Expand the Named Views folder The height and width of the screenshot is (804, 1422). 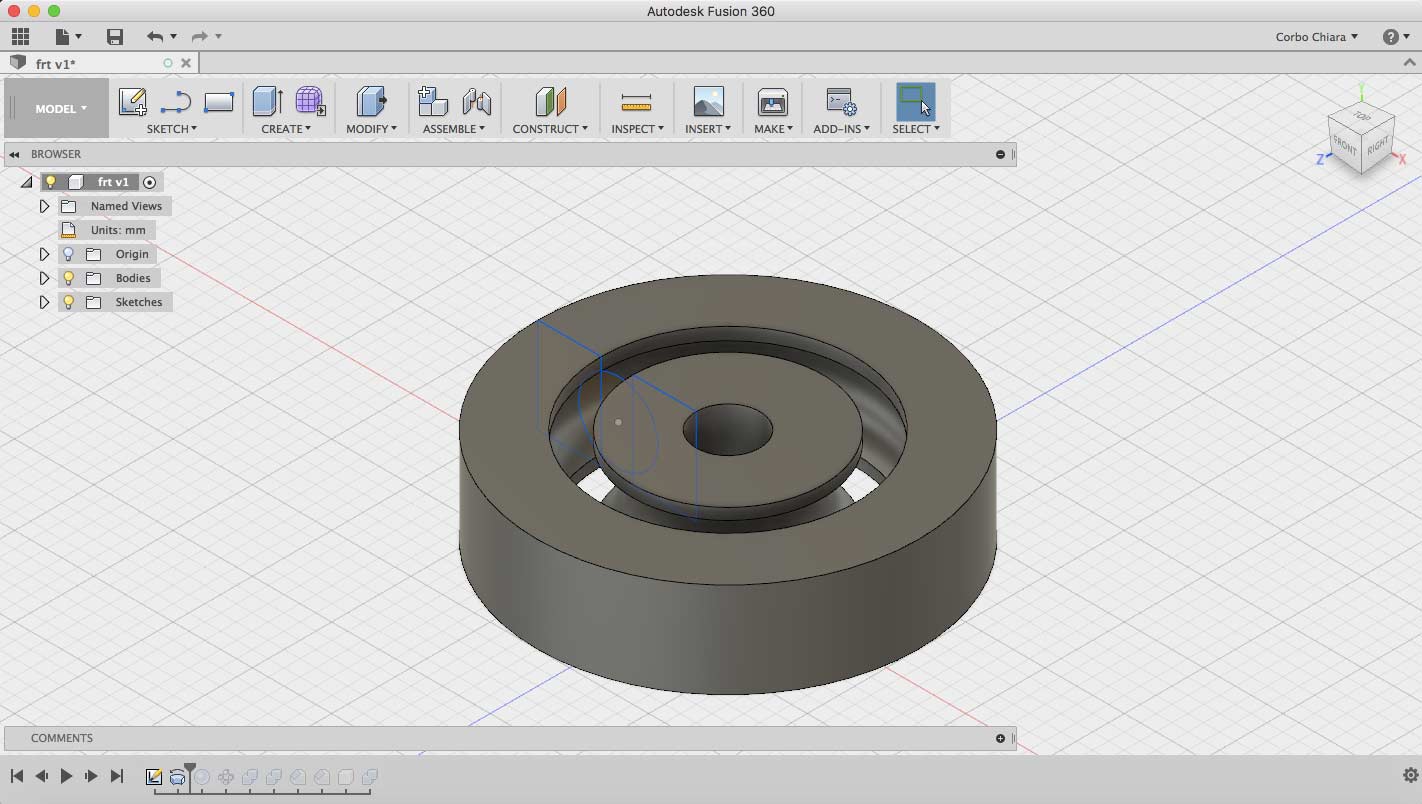[x=44, y=206]
